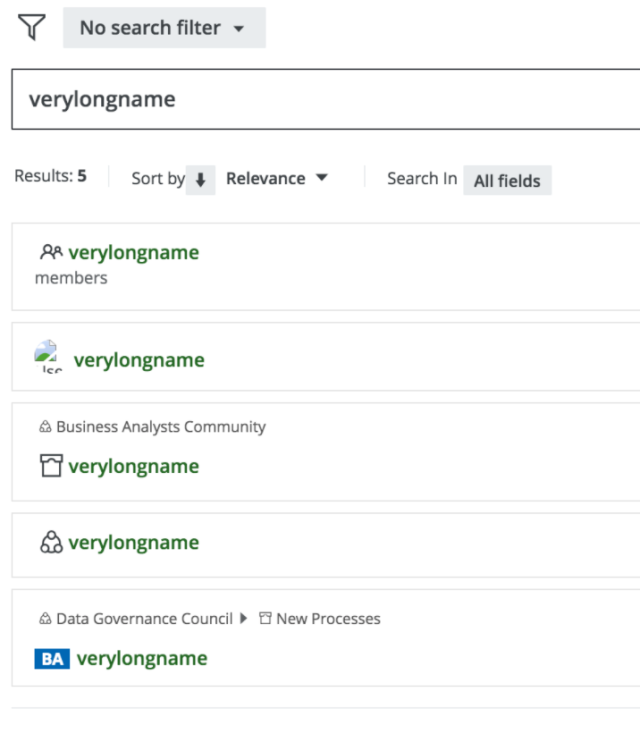Viewport: 640px width, 751px height.
Task: Open the verylongname community result
Action: coord(133,543)
